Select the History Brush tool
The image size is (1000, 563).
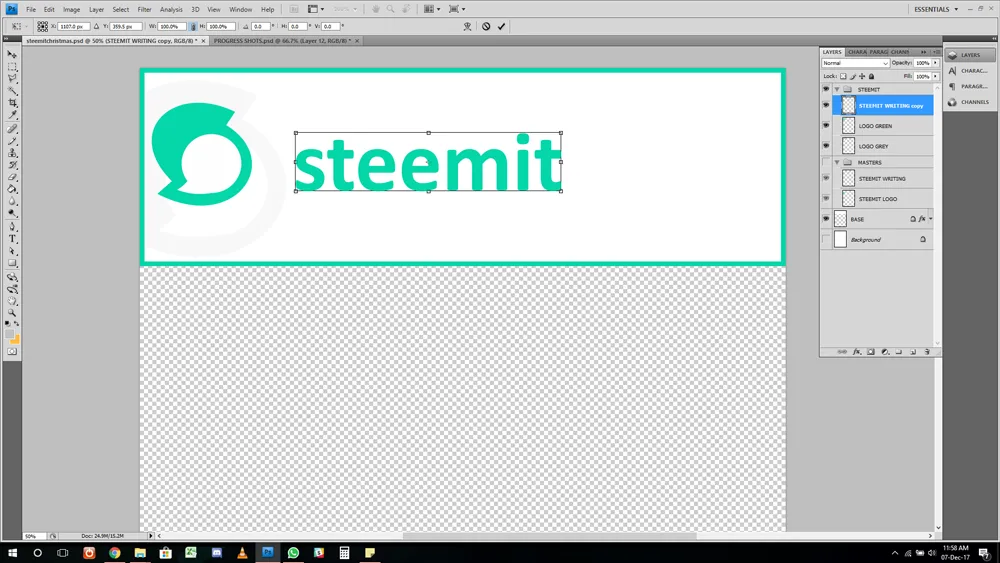(12, 165)
